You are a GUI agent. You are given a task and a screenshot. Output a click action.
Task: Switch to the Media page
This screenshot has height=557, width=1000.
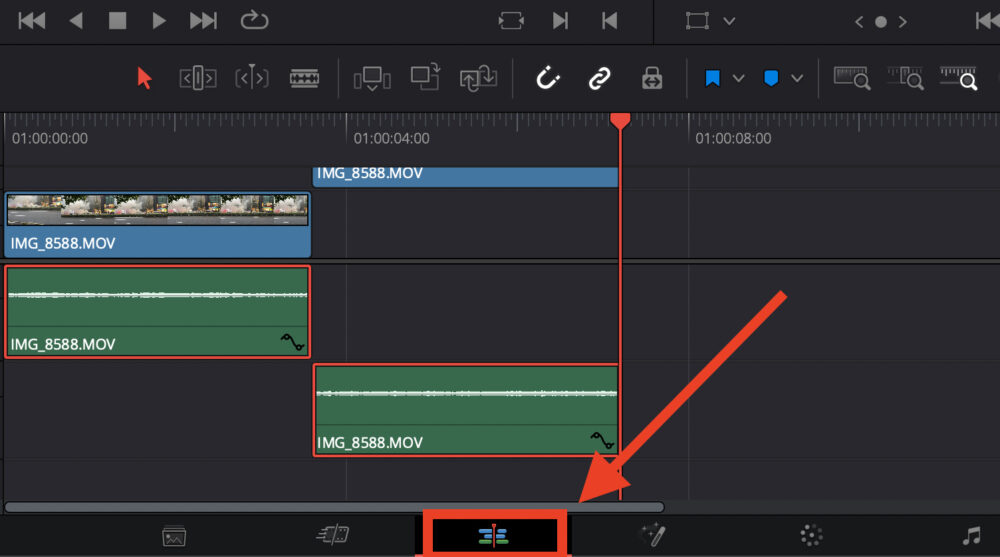[174, 536]
